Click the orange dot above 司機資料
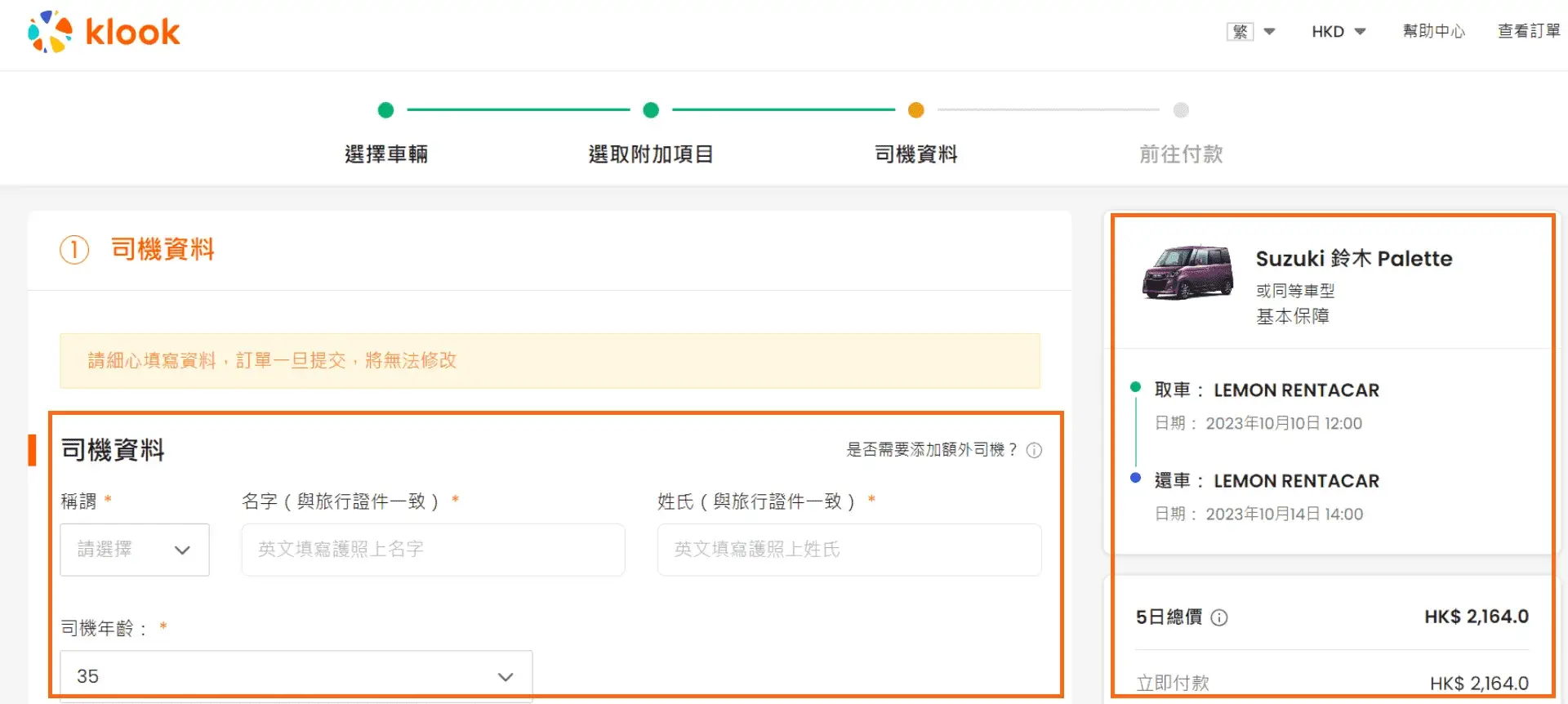This screenshot has width=1568, height=704. 916,109
